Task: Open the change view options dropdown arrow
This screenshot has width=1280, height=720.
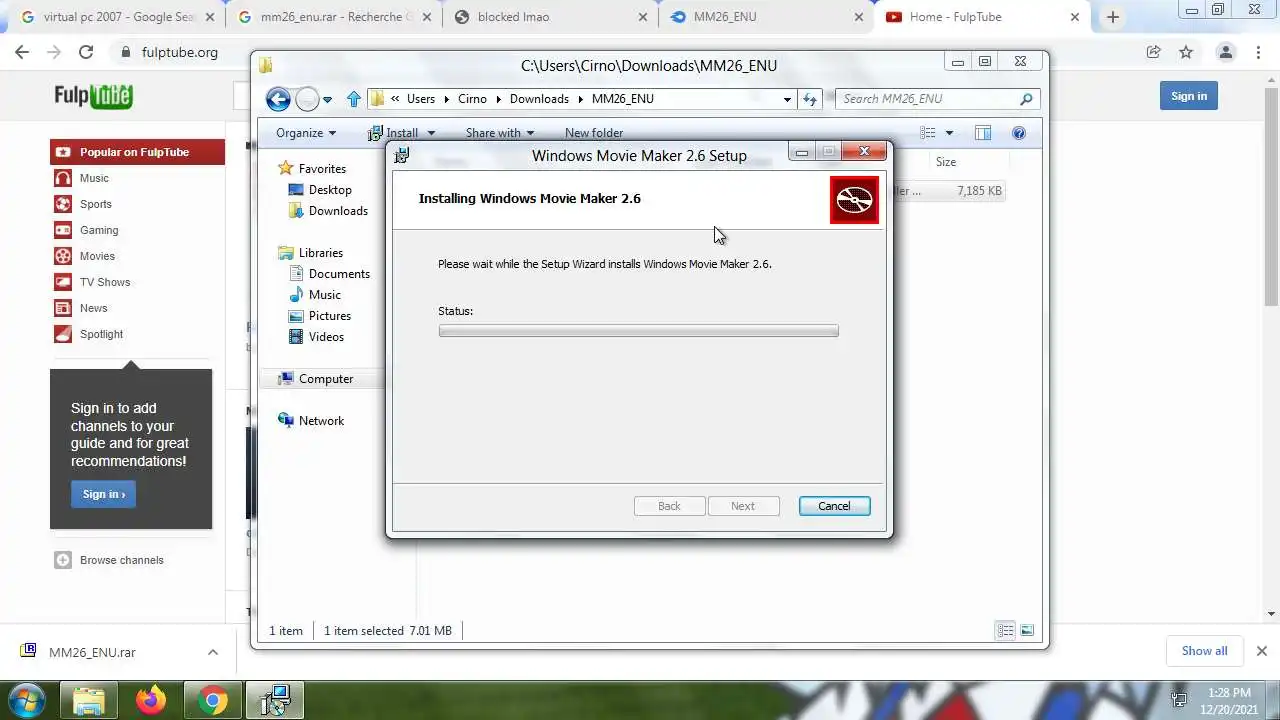Action: click(949, 133)
